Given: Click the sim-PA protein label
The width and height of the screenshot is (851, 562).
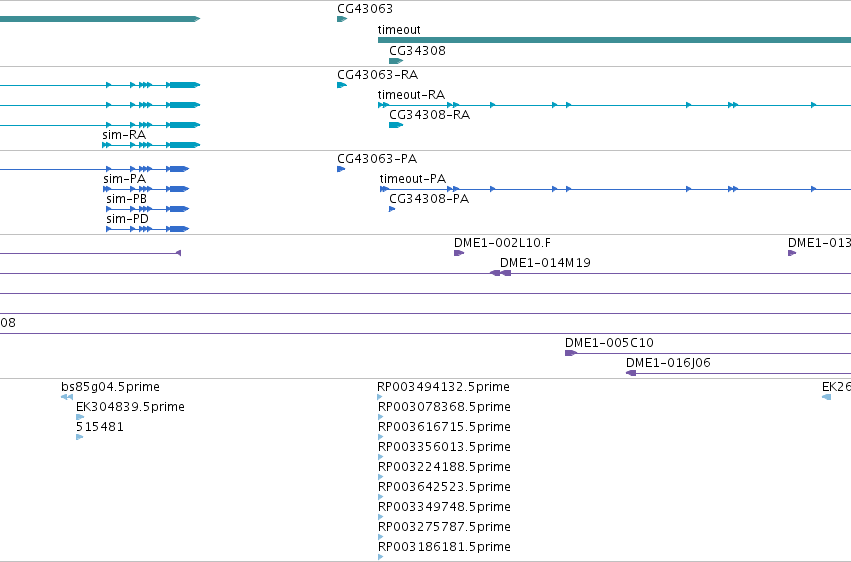Looking at the screenshot, I should 124,179.
